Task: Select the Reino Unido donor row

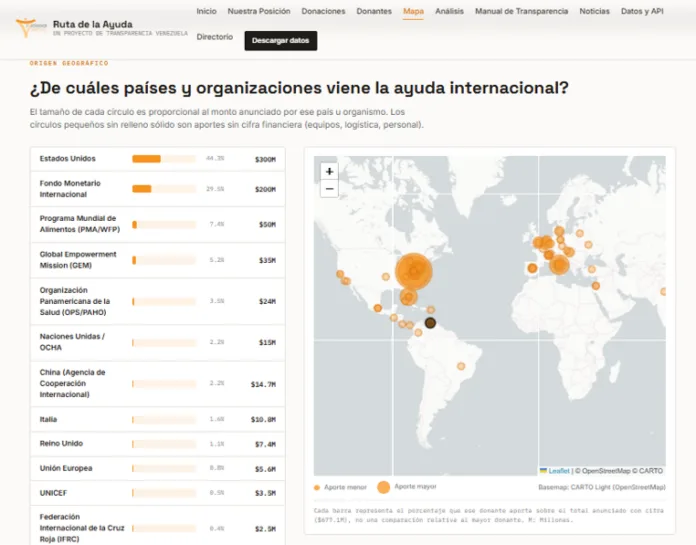Action: (158, 444)
